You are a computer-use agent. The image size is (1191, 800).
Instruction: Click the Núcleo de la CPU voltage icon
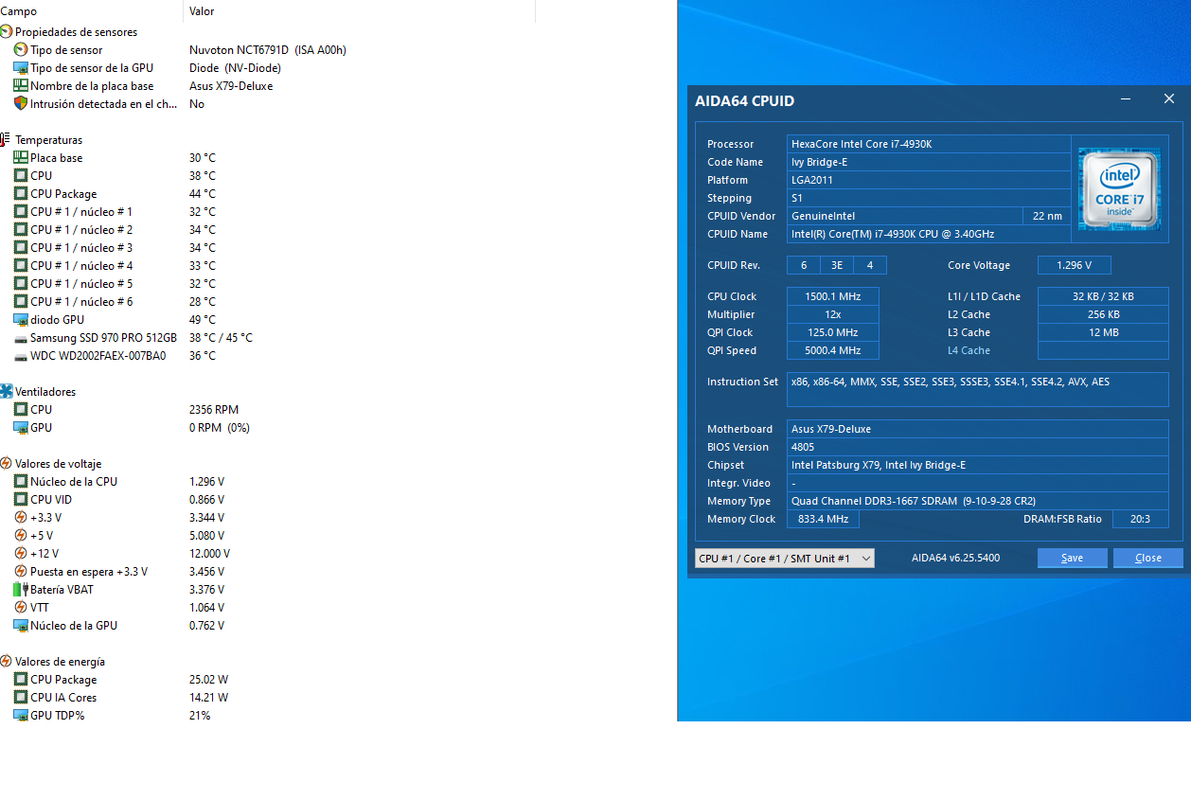click(21, 482)
